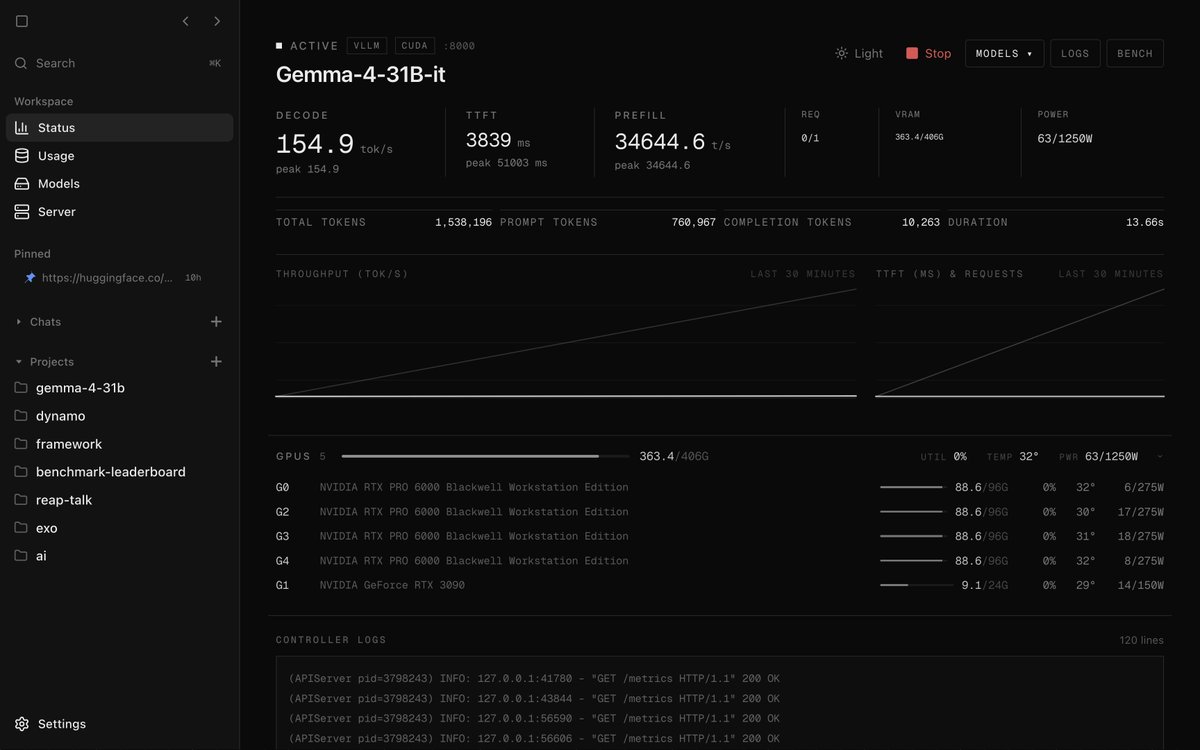Open the BENCH view
Screen dimensions: 1200x750
coord(1135,54)
